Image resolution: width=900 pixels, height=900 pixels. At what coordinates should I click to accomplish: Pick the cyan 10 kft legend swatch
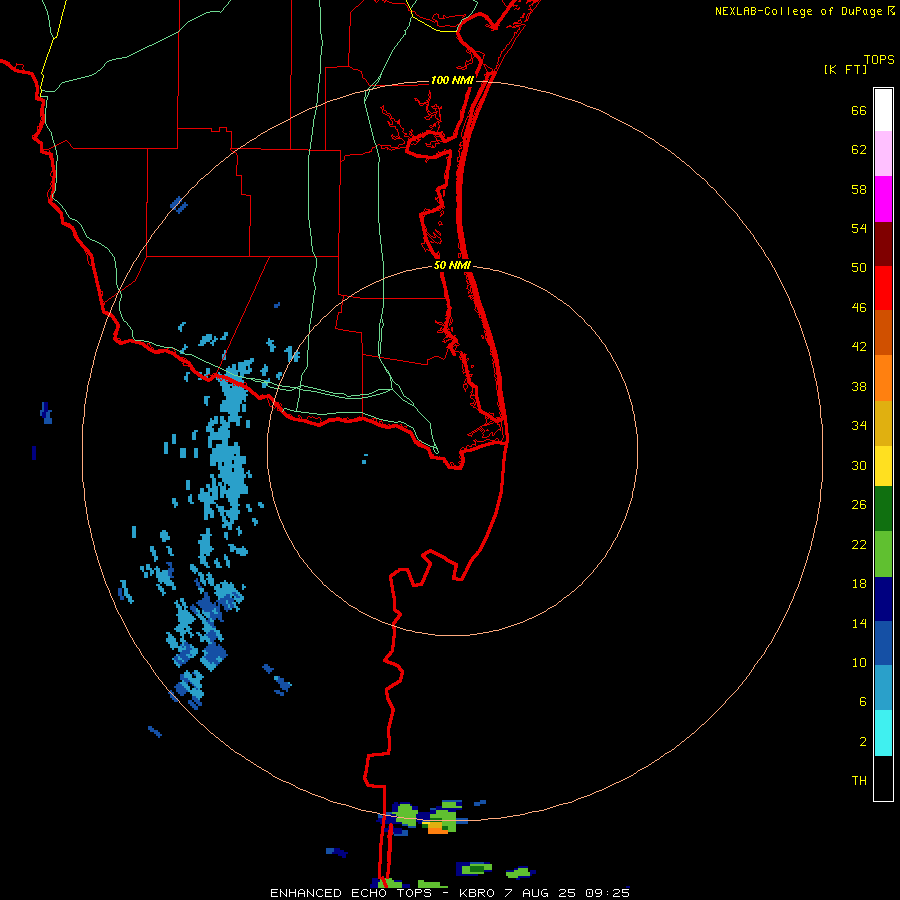(x=883, y=733)
